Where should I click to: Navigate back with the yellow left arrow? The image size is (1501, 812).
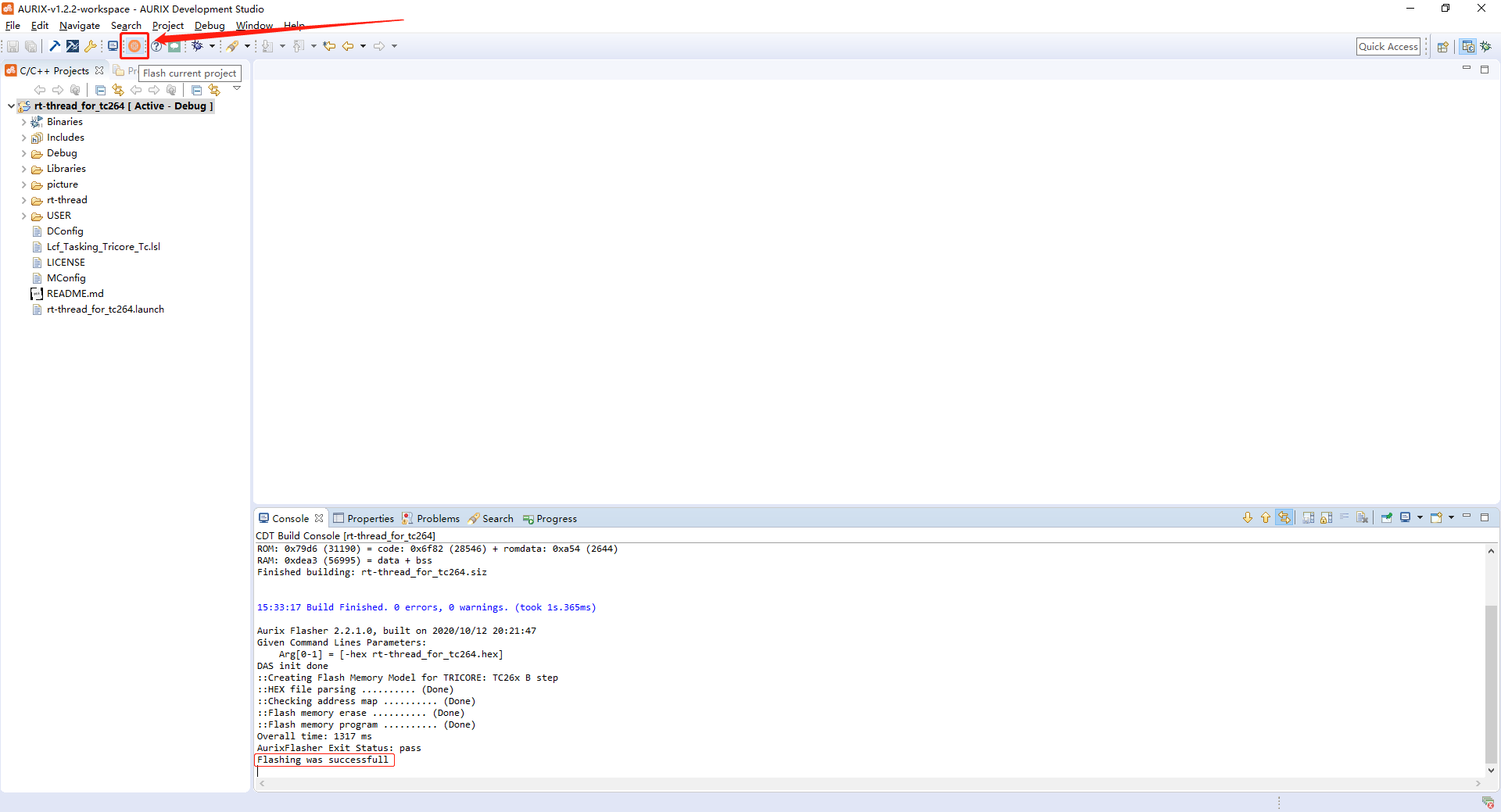pos(348,46)
